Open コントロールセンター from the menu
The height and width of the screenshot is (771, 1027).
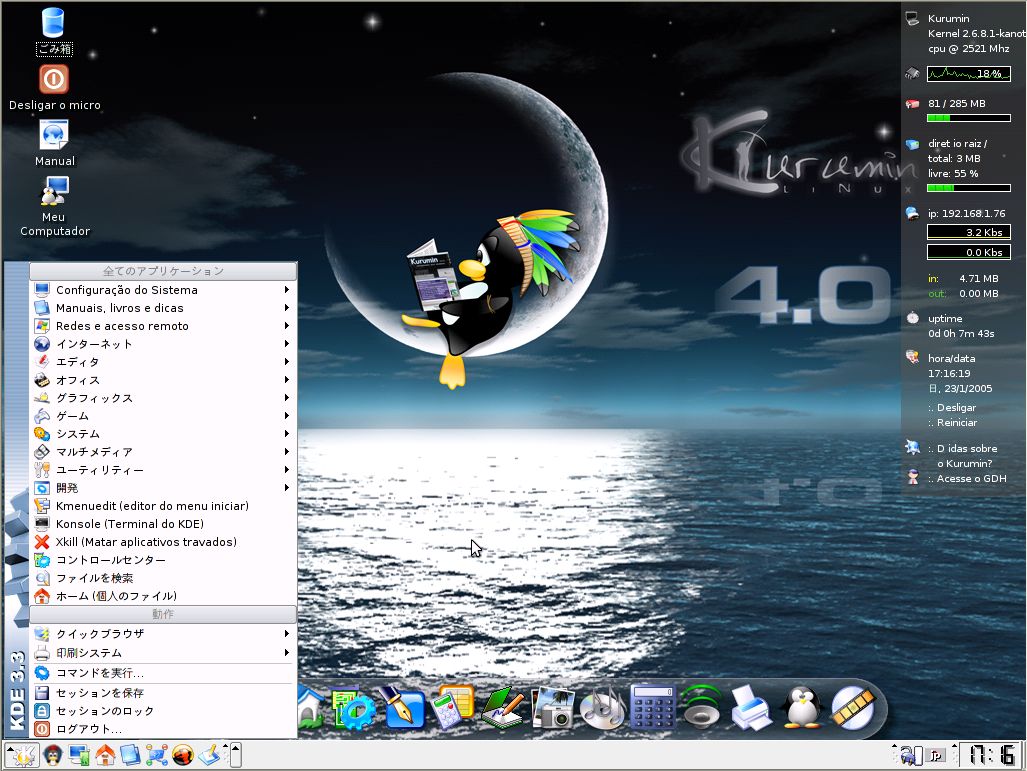tap(163, 560)
